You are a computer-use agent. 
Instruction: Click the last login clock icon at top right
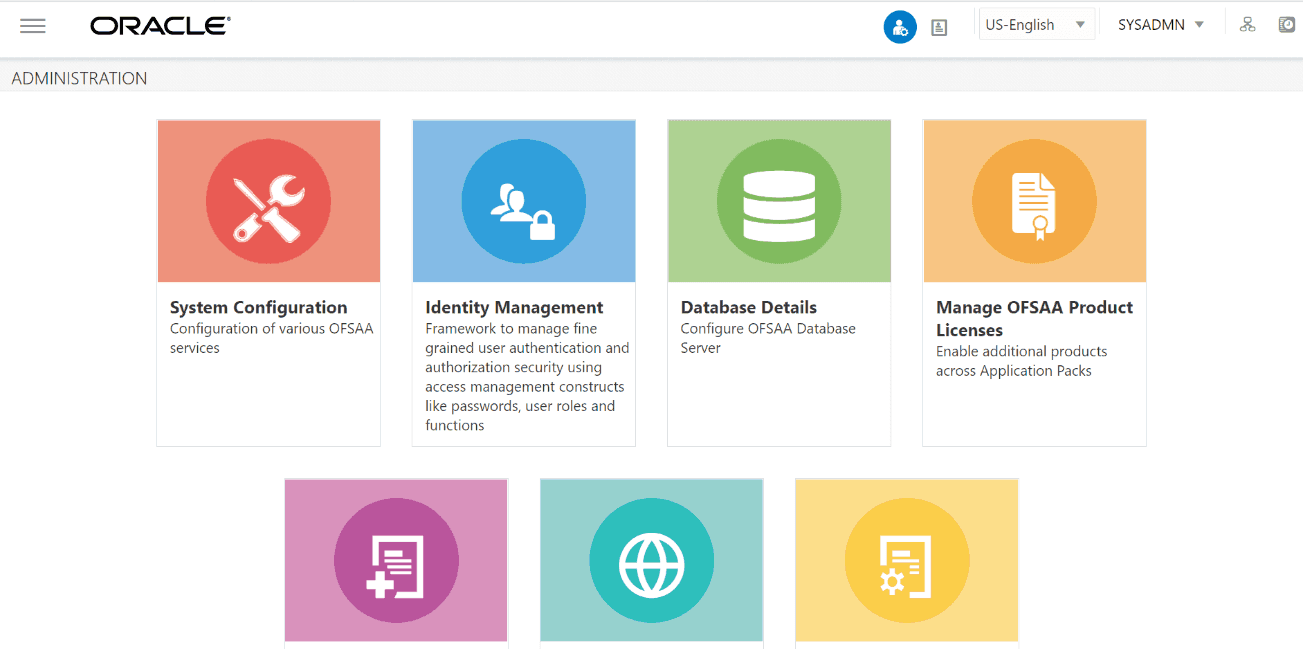coord(1287,24)
